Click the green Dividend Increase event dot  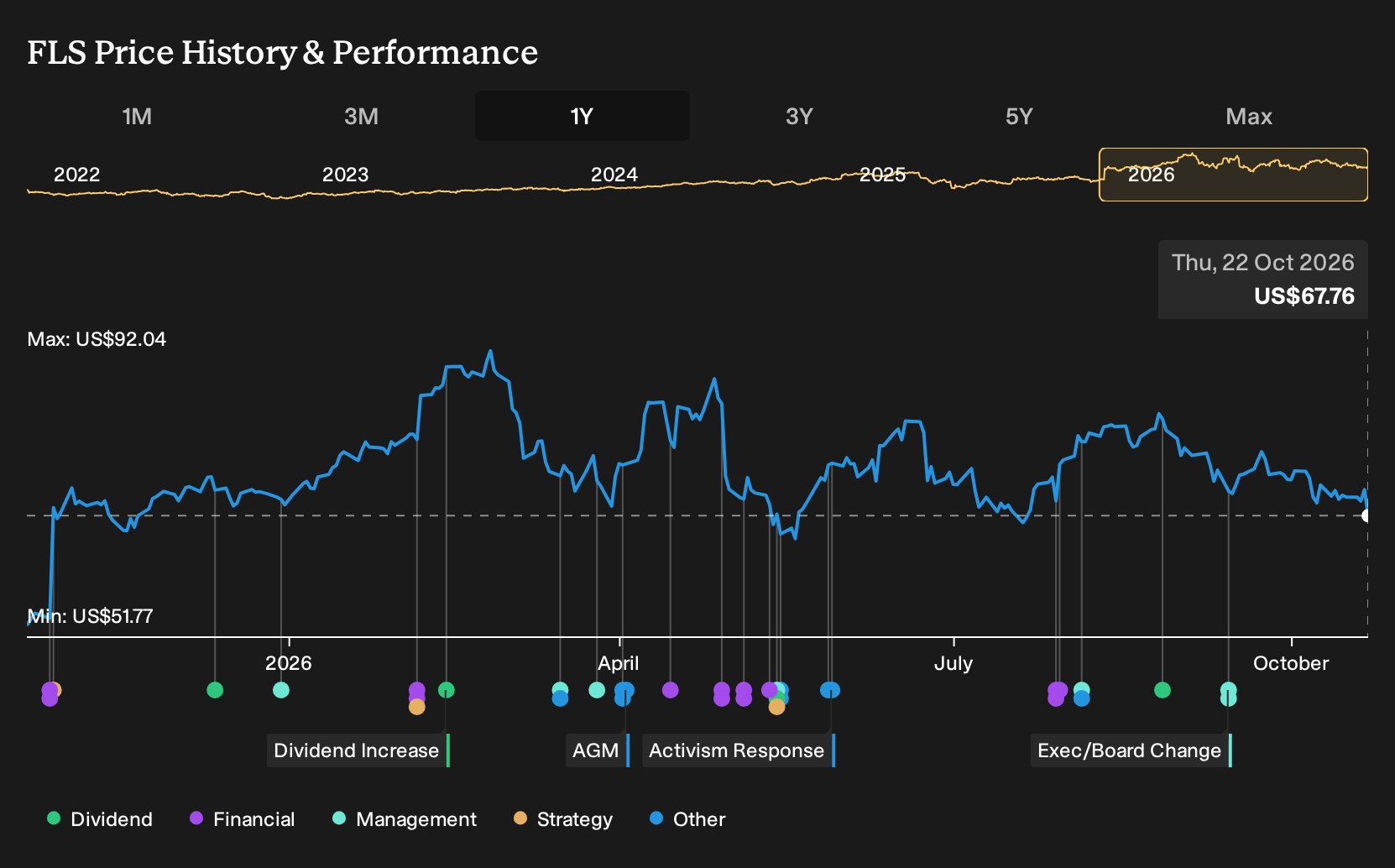click(x=447, y=690)
